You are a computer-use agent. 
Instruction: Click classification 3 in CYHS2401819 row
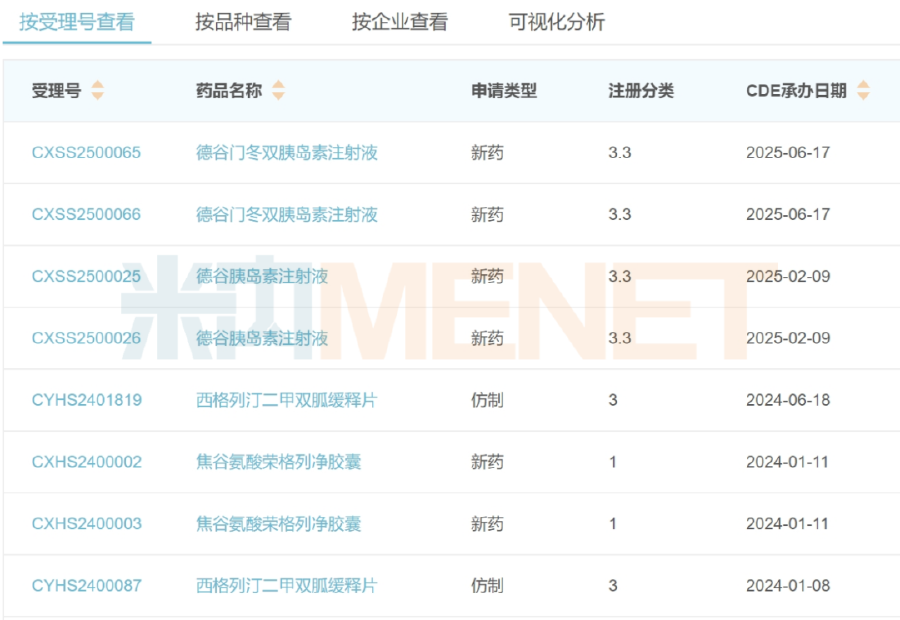(613, 400)
